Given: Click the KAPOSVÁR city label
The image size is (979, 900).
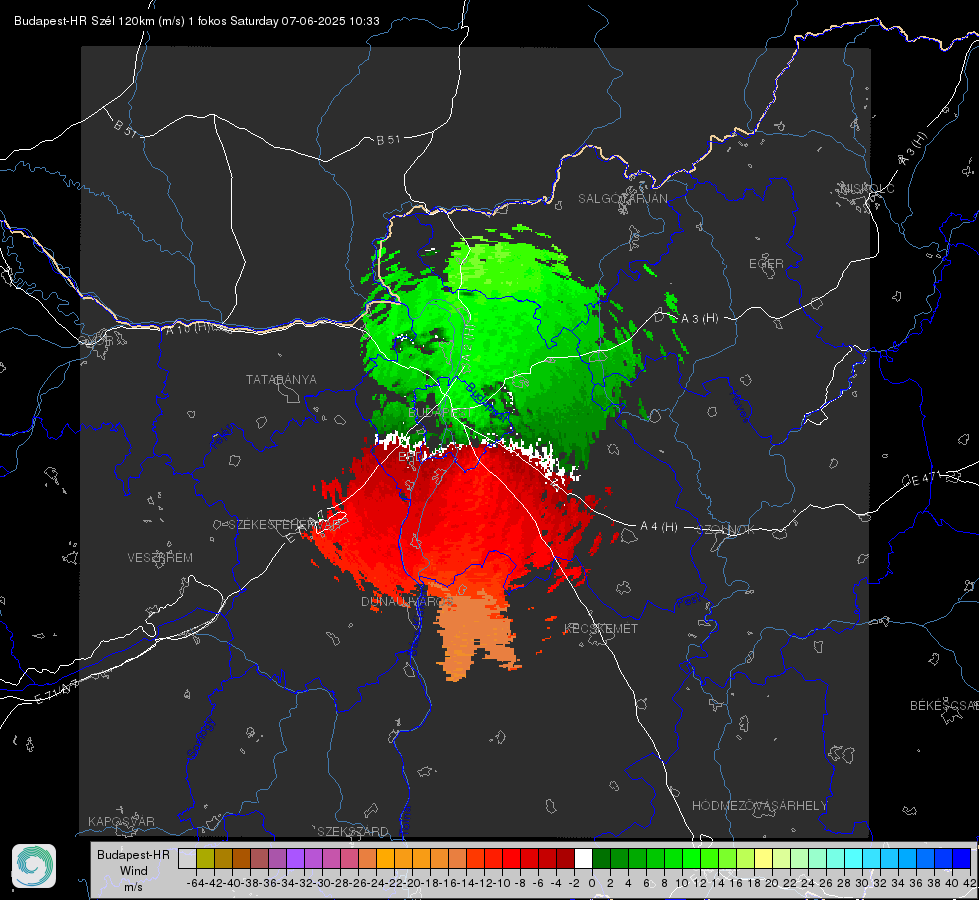Looking at the screenshot, I should pyautogui.click(x=121, y=821).
